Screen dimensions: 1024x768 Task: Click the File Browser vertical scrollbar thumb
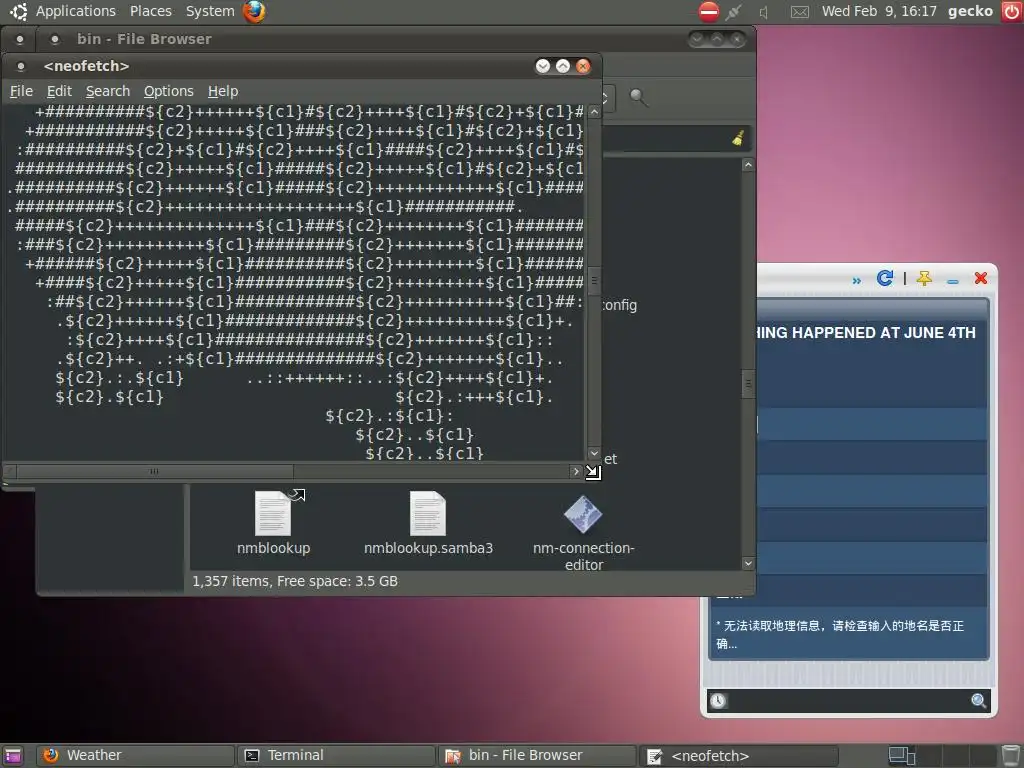(748, 384)
